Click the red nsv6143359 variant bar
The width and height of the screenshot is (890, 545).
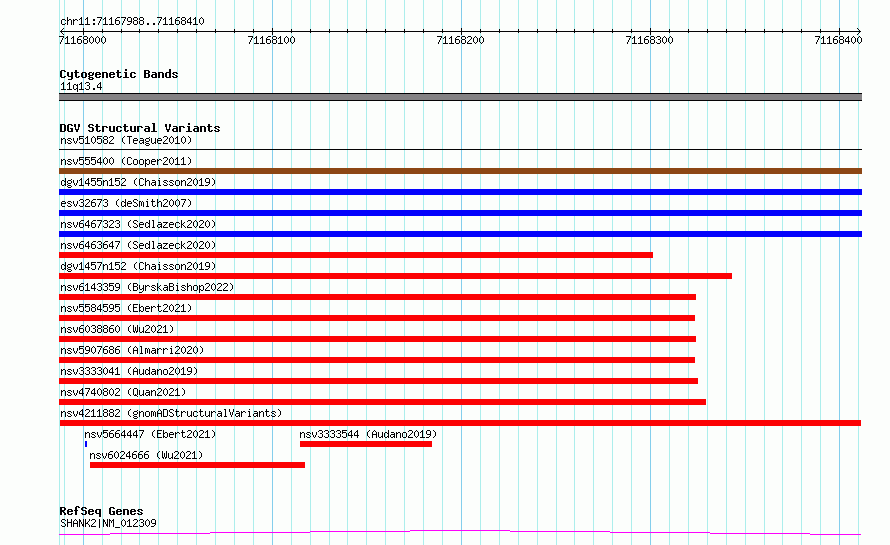(377, 297)
